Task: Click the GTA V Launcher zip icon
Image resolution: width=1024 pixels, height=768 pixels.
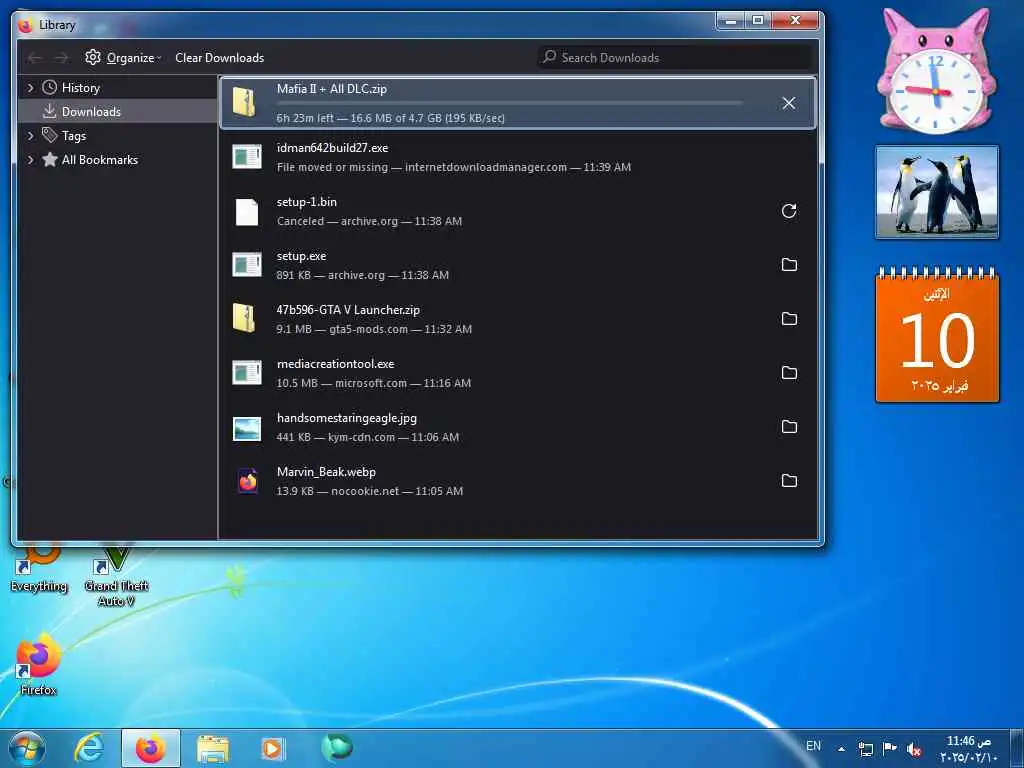Action: (244, 319)
